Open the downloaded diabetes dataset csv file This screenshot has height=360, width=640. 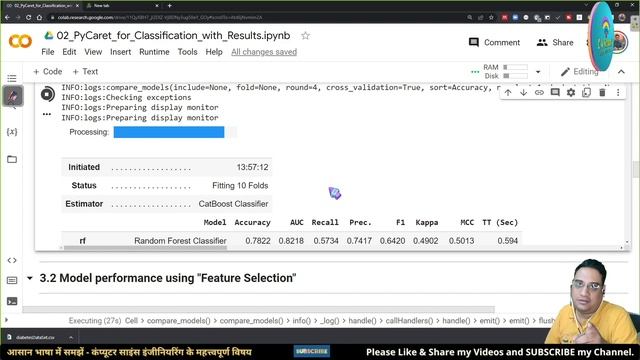(35, 338)
